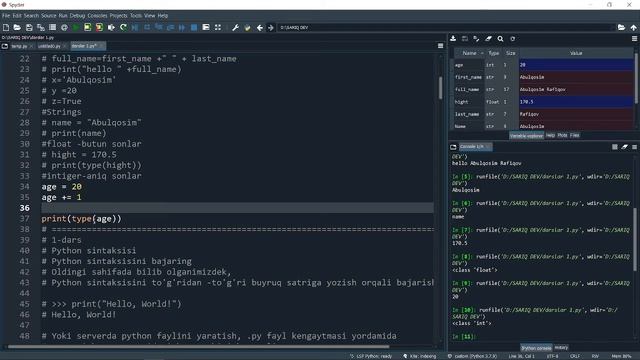Re-run the last script icon

click(123, 27)
